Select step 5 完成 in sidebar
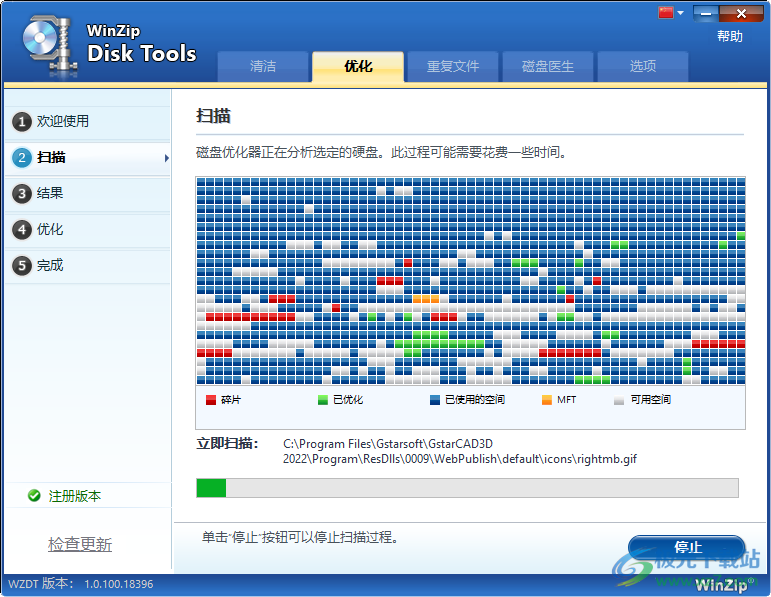The width and height of the screenshot is (771, 597). pos(88,266)
